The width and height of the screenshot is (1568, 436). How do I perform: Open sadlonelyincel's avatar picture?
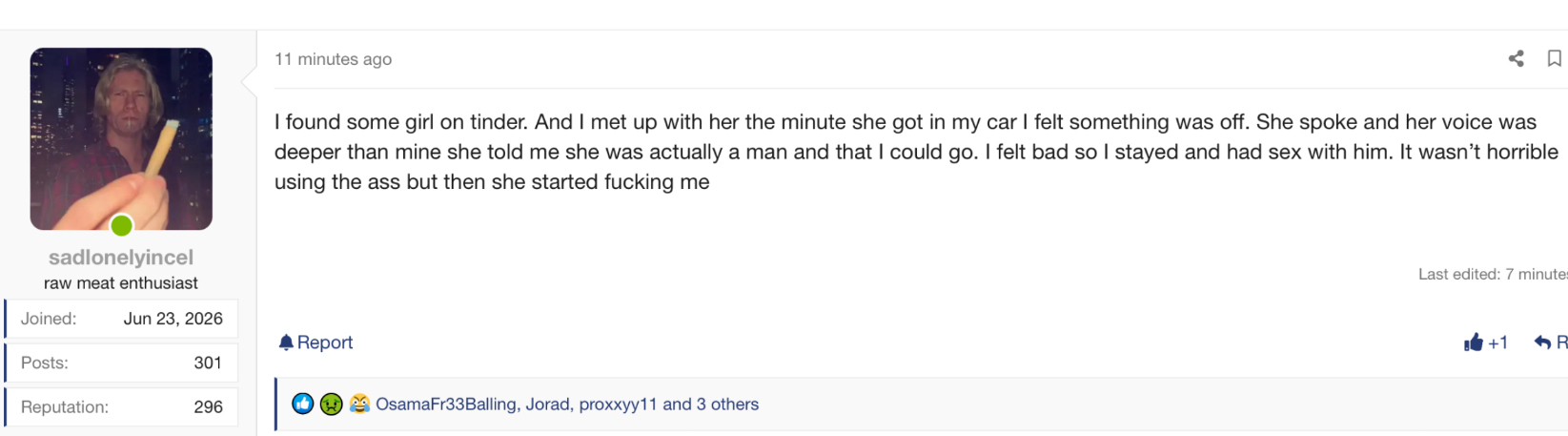point(121,139)
